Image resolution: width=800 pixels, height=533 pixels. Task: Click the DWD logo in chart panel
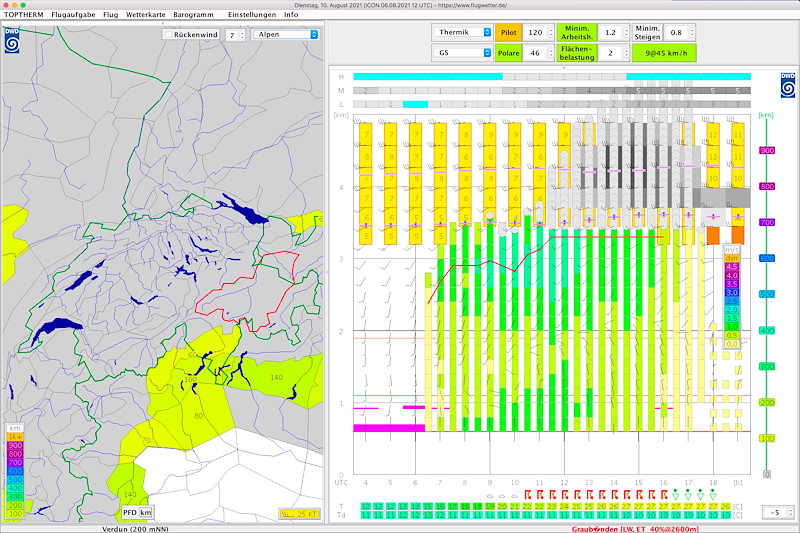787,85
